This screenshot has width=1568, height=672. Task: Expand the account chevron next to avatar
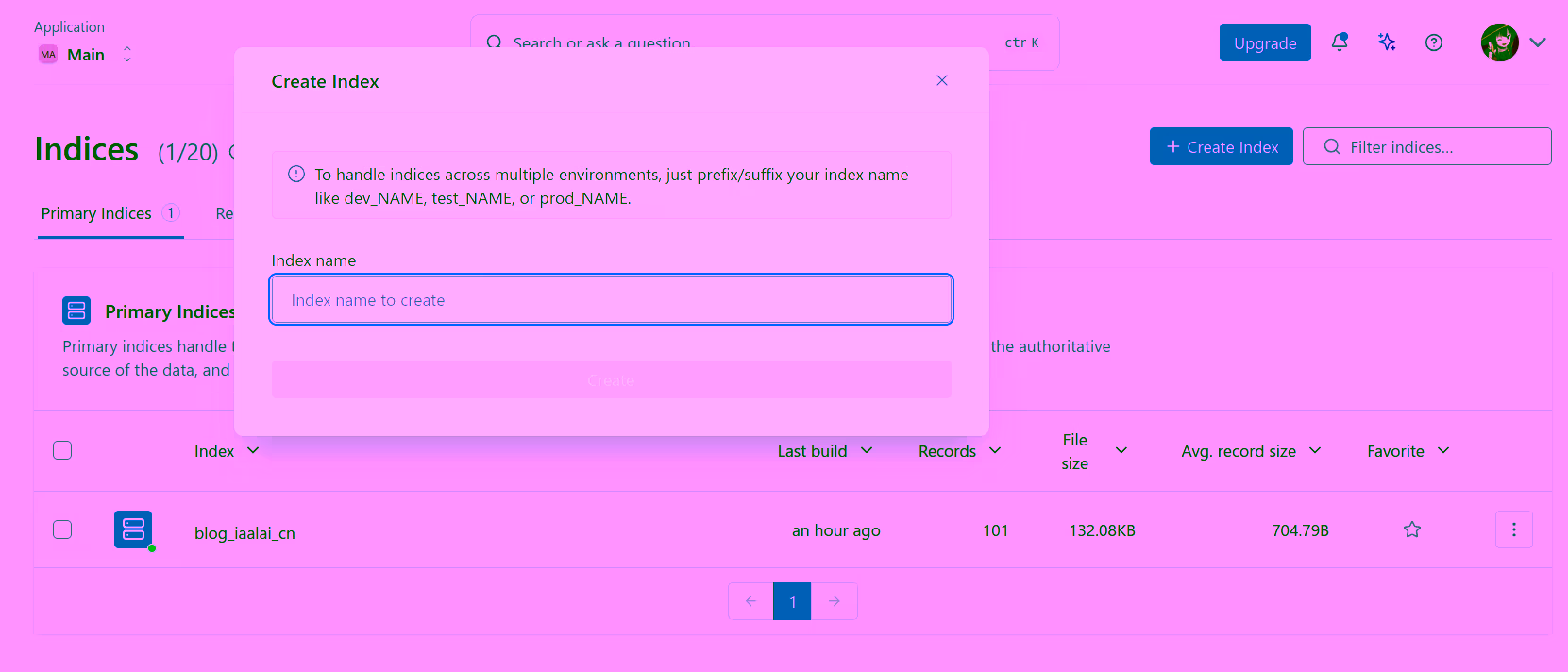pos(1538,42)
